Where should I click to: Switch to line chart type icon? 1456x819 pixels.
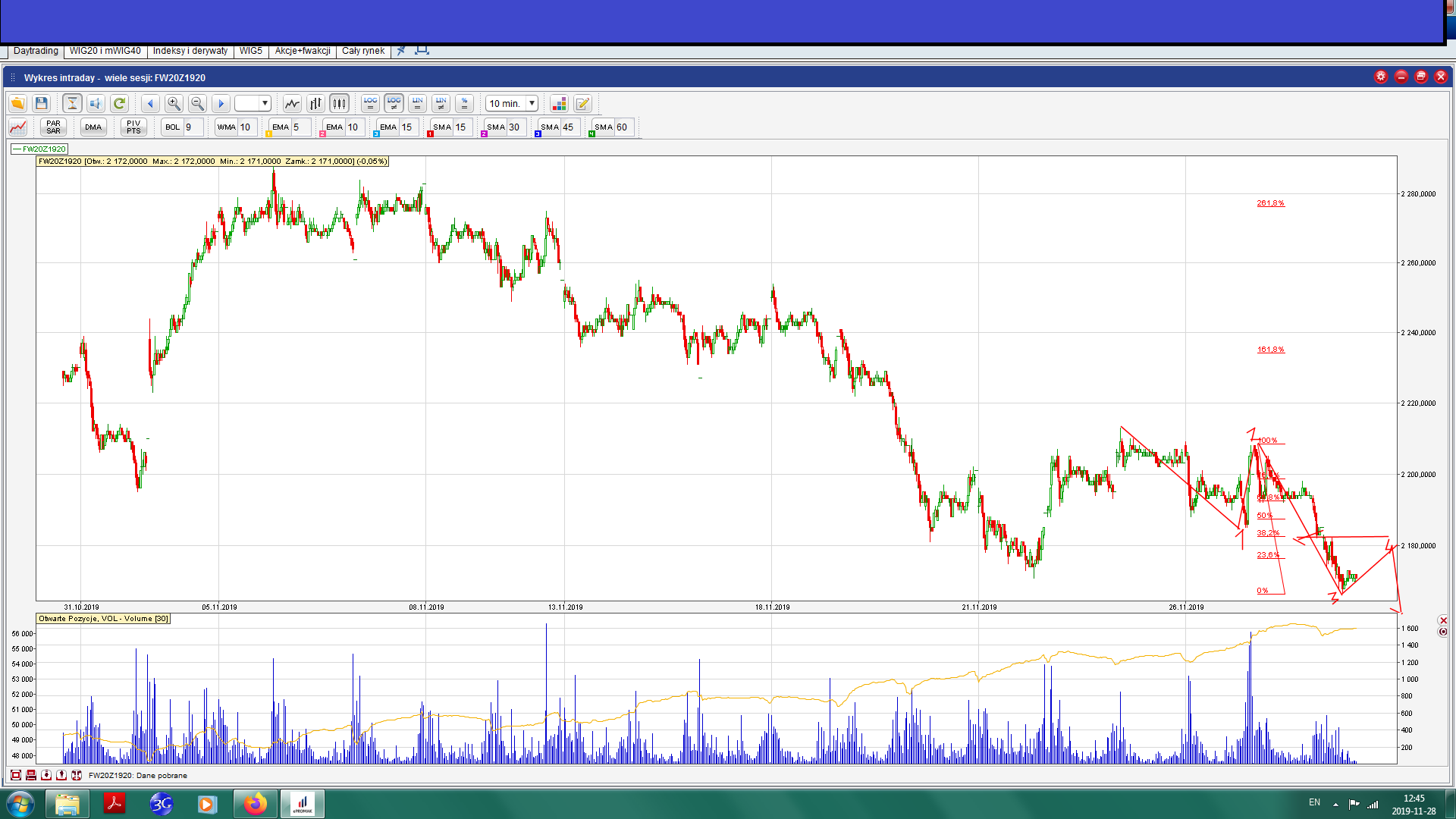tap(292, 103)
